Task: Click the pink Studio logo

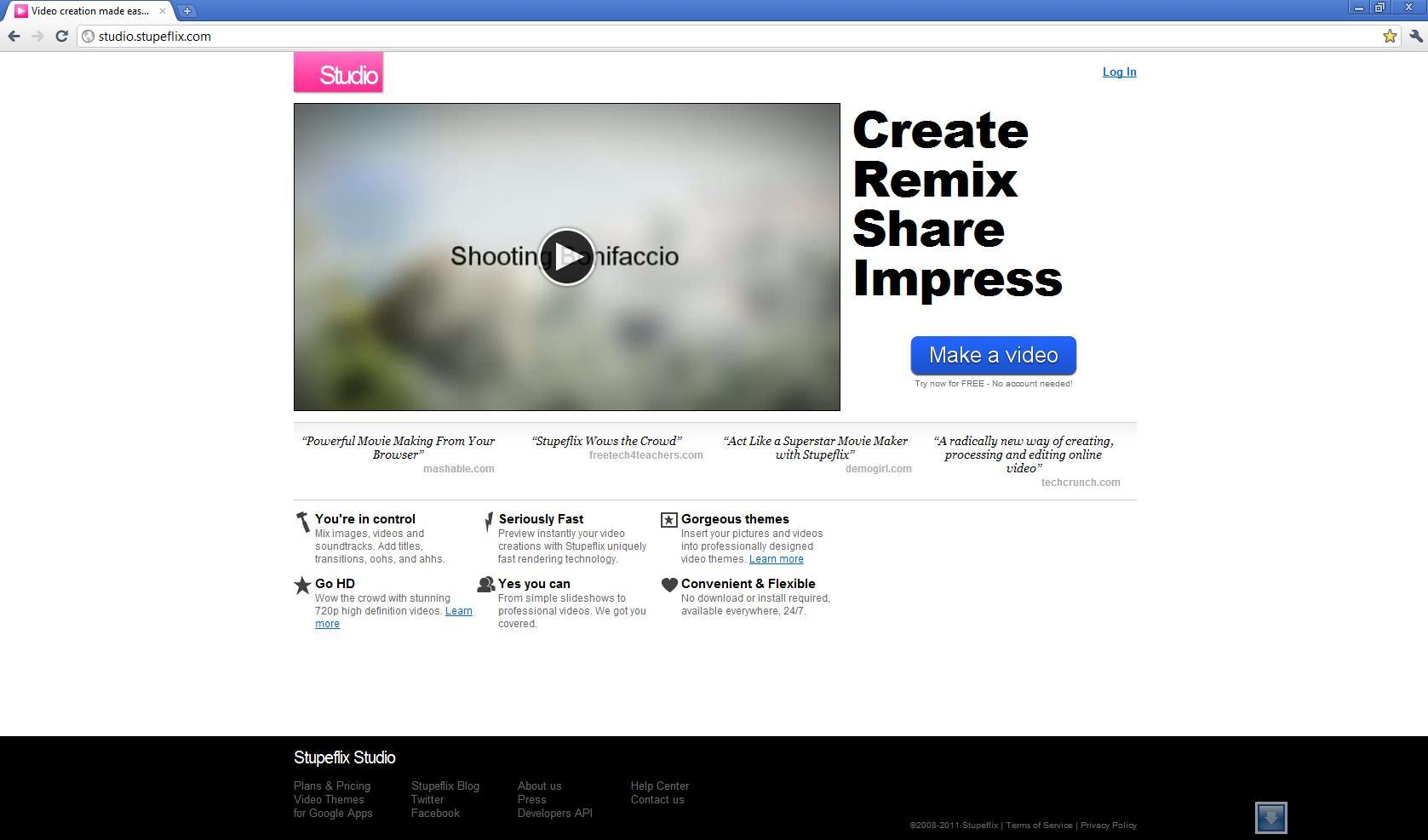Action: click(x=338, y=72)
